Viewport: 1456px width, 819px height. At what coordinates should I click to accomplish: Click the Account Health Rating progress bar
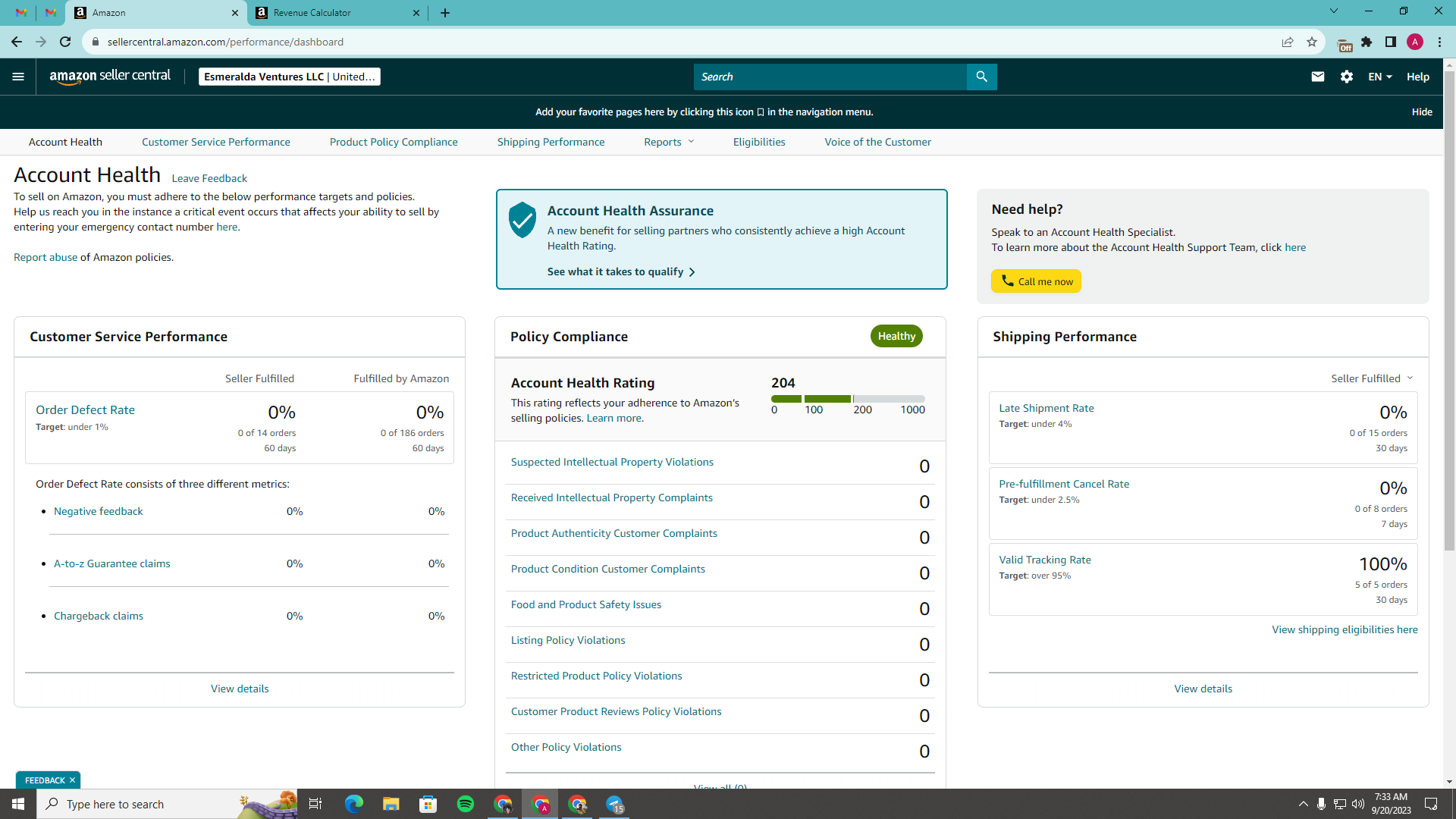click(x=848, y=398)
